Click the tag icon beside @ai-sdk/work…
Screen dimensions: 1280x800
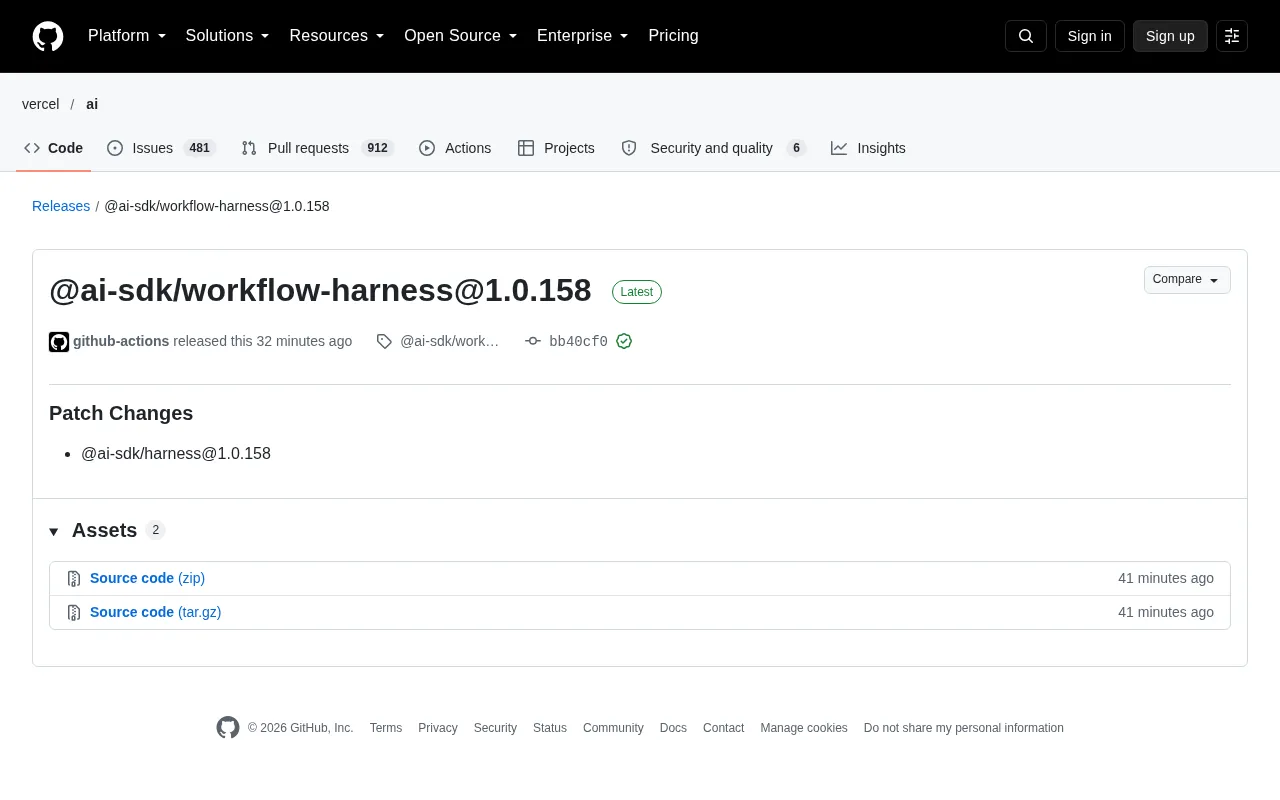coord(384,341)
